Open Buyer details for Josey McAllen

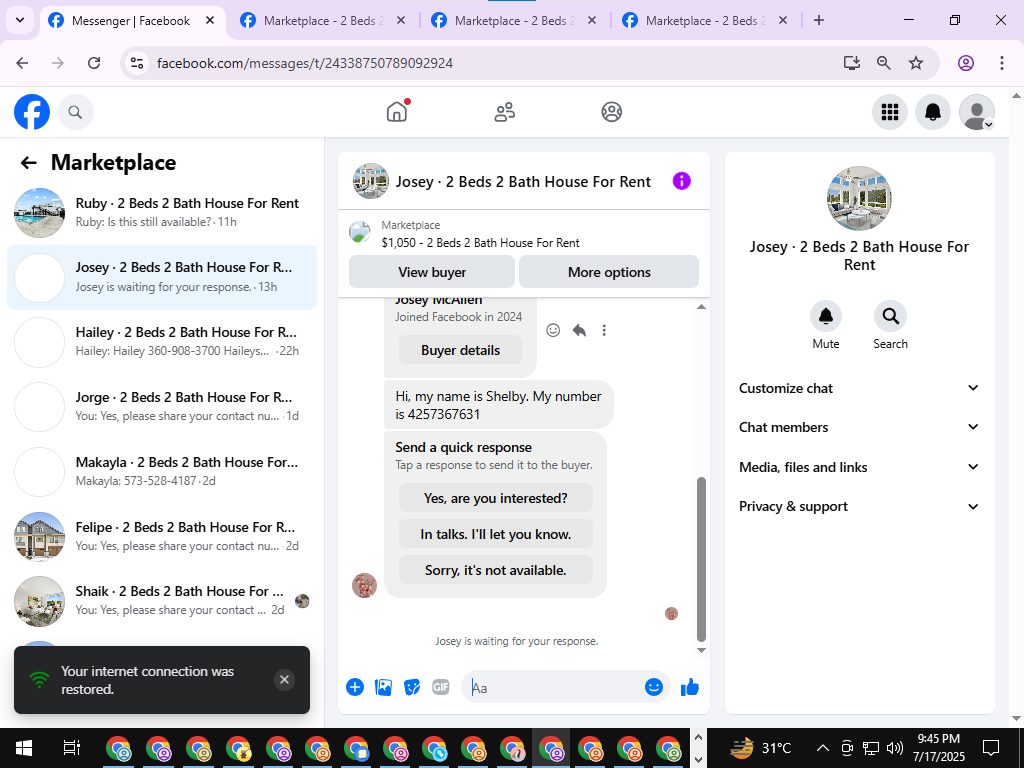[460, 350]
